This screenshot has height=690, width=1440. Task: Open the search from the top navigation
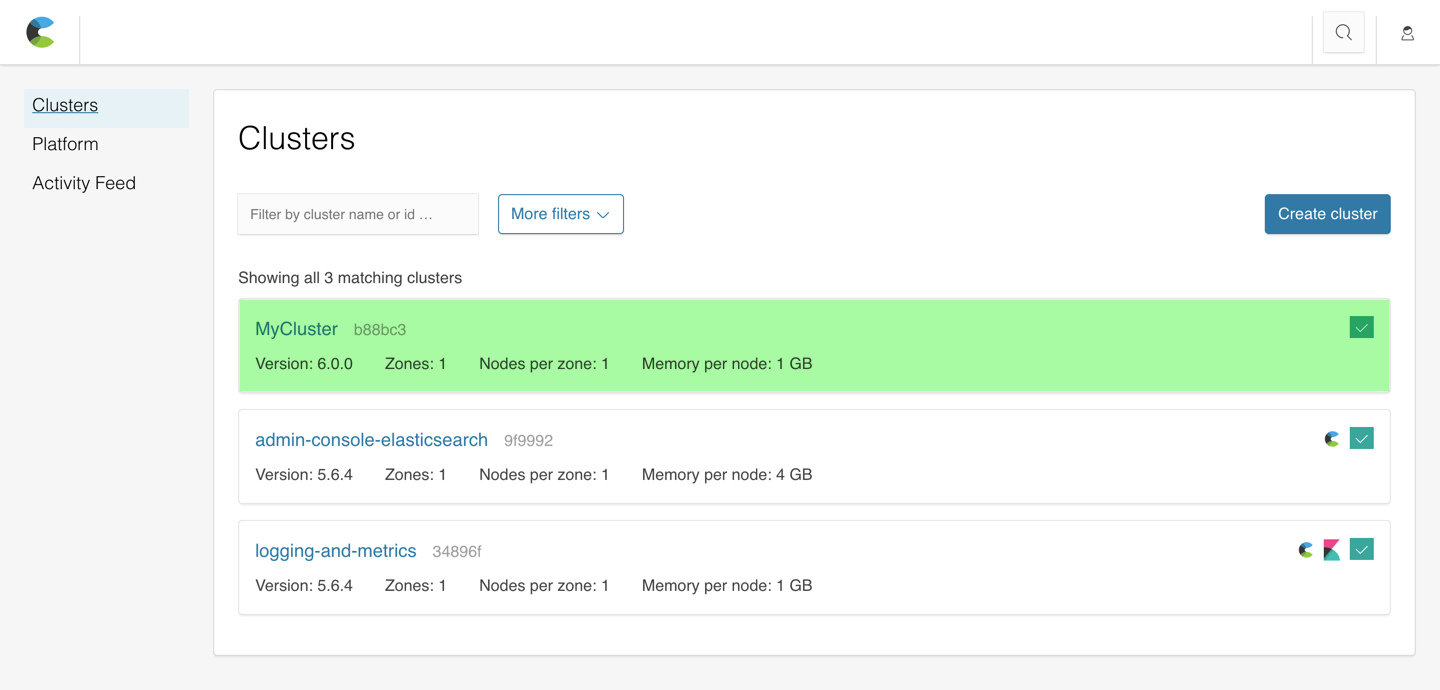[x=1343, y=32]
